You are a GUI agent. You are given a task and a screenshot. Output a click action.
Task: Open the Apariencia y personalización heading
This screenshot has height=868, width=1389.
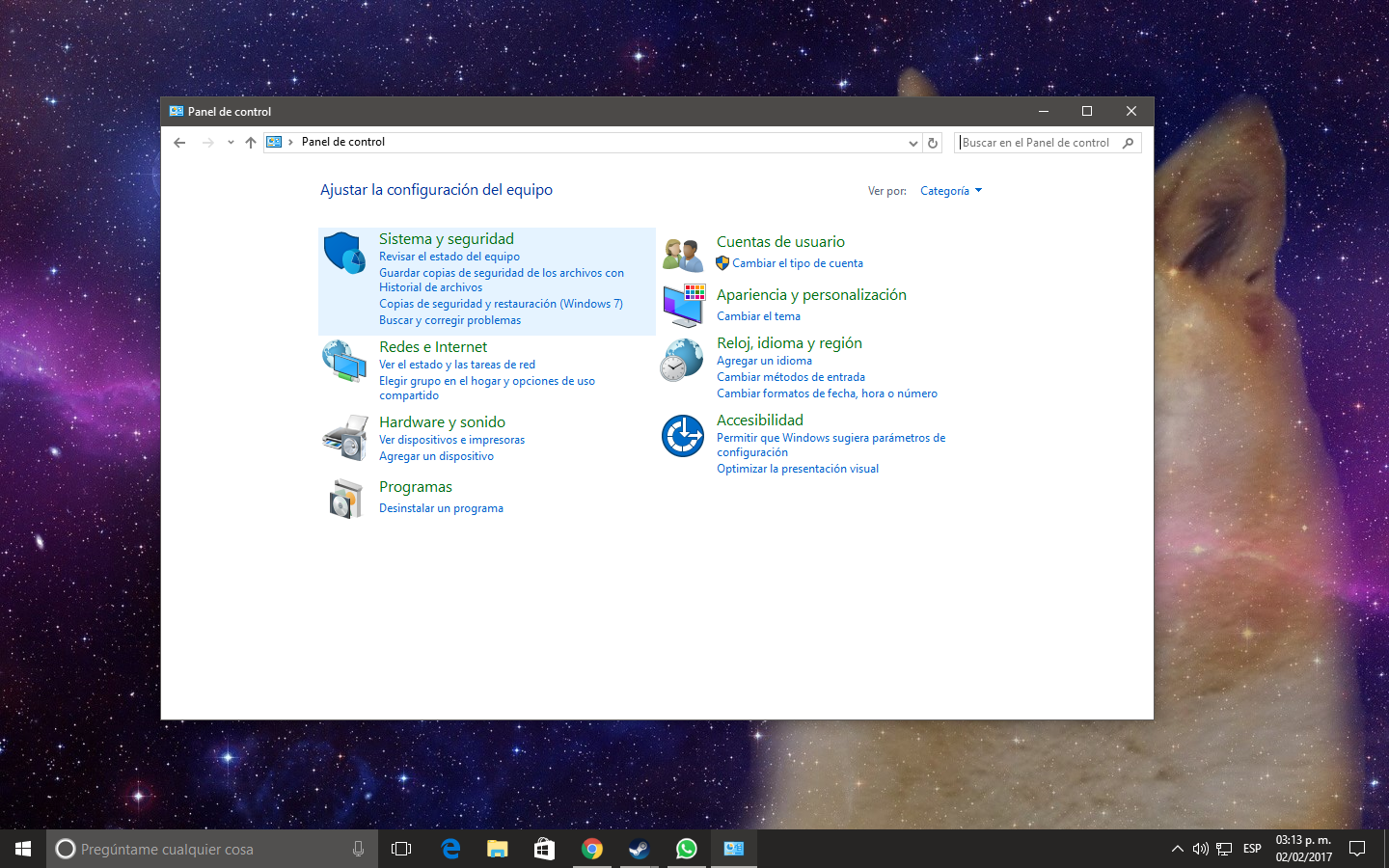(x=811, y=295)
